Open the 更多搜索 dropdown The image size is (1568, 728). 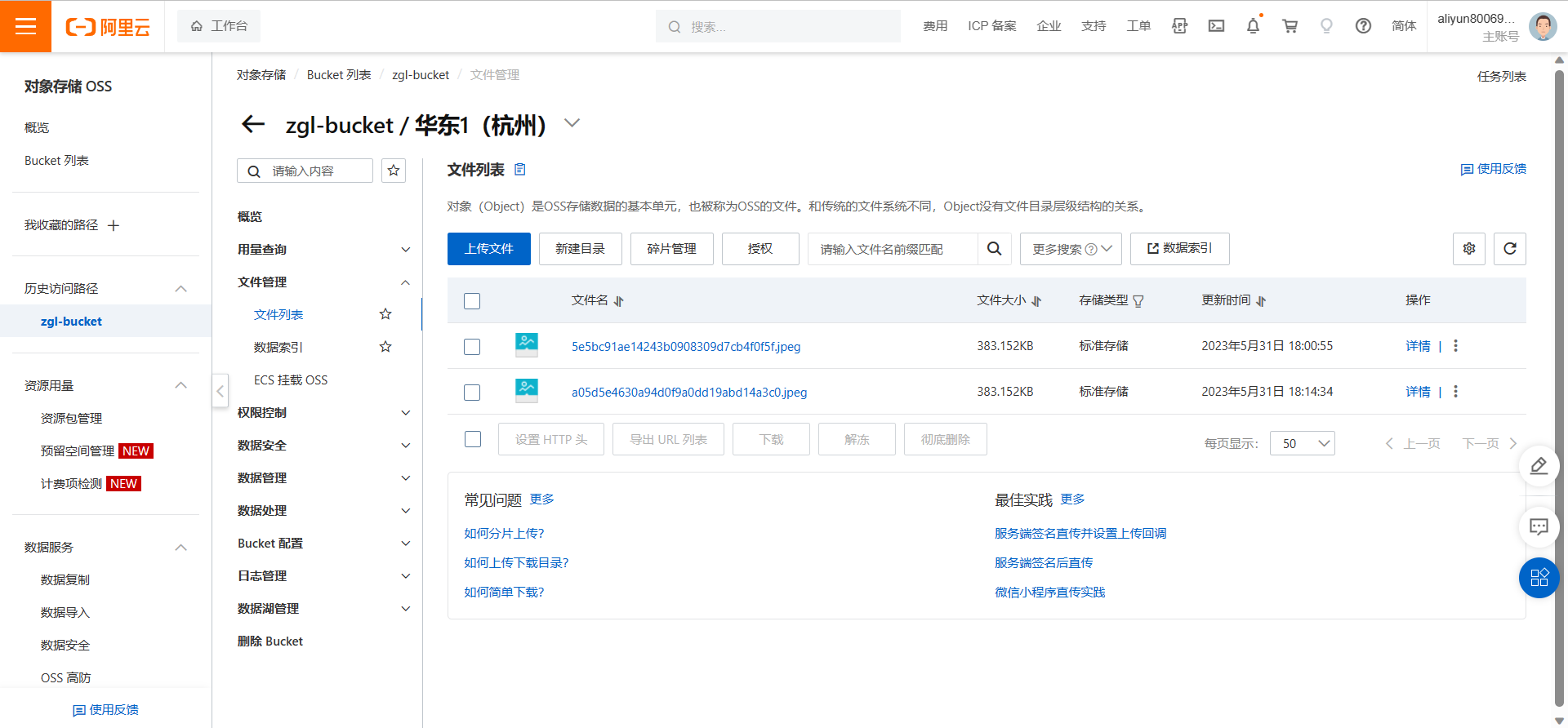1071,249
